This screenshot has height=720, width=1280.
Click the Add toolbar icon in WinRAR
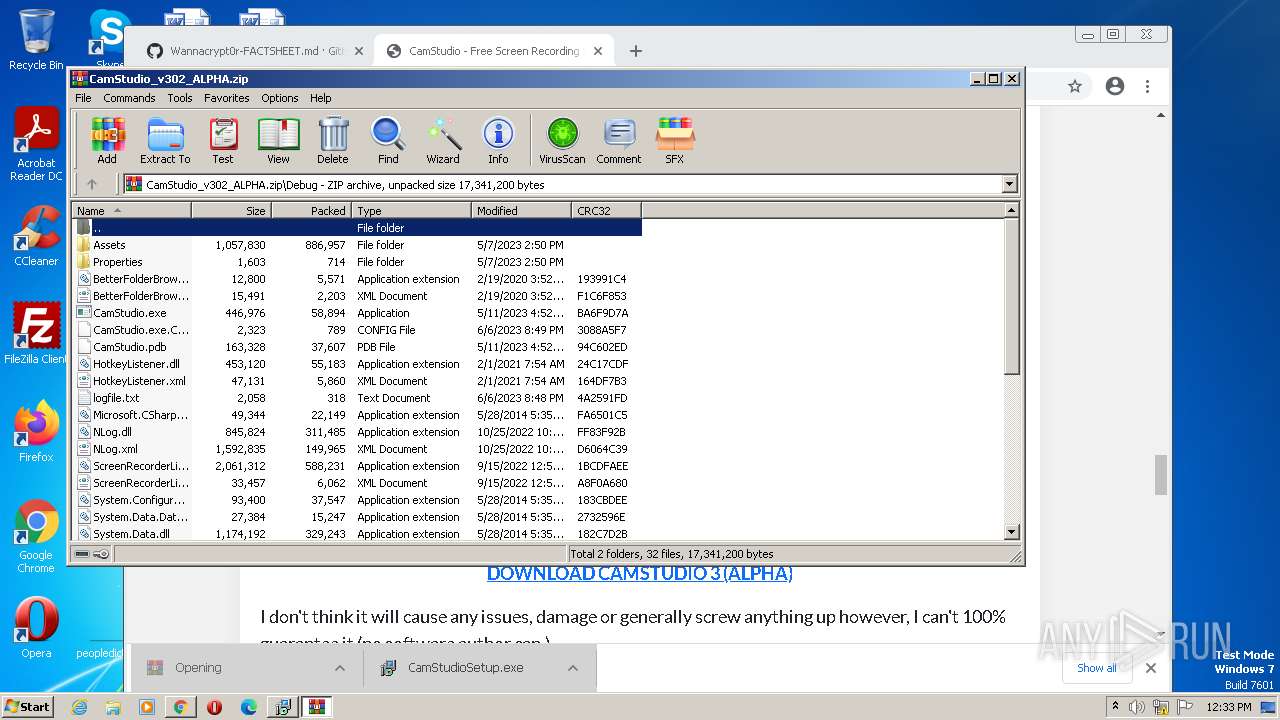[x=107, y=141]
